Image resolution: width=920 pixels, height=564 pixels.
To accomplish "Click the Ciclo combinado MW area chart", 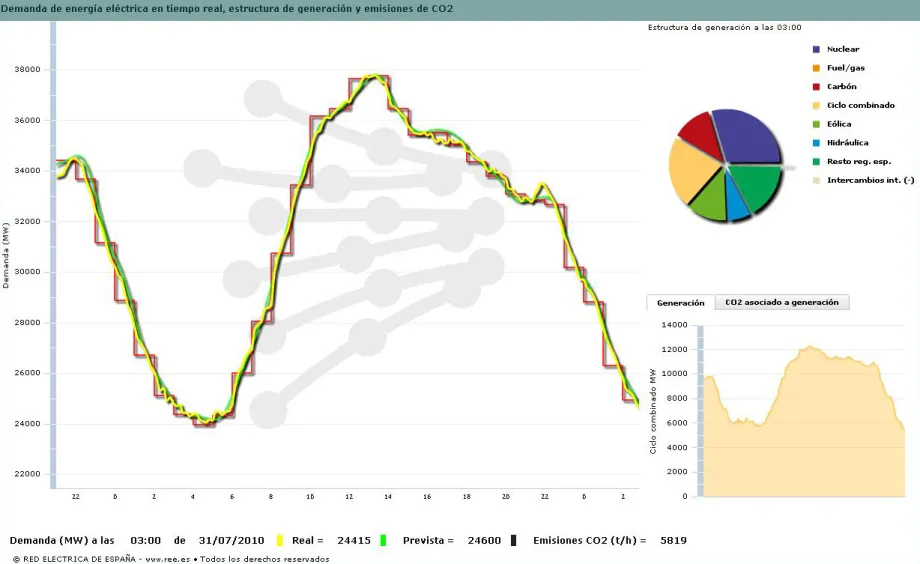I will click(800, 430).
